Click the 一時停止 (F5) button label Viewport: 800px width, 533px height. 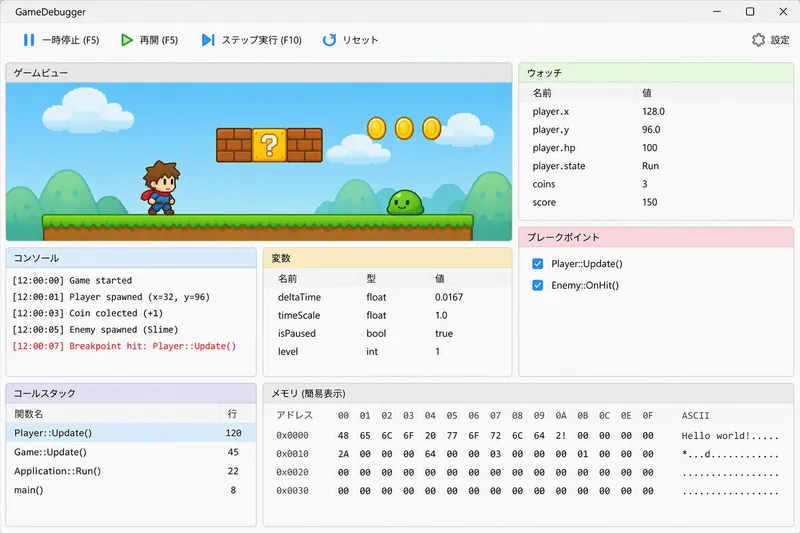pyautogui.click(x=71, y=40)
